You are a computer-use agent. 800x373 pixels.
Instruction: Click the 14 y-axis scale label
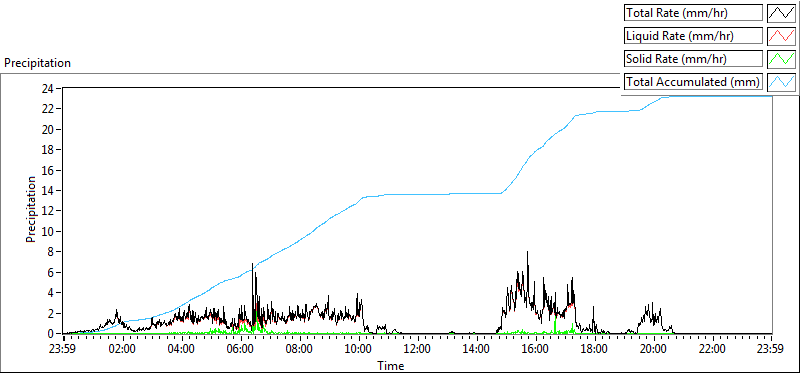tap(49, 190)
